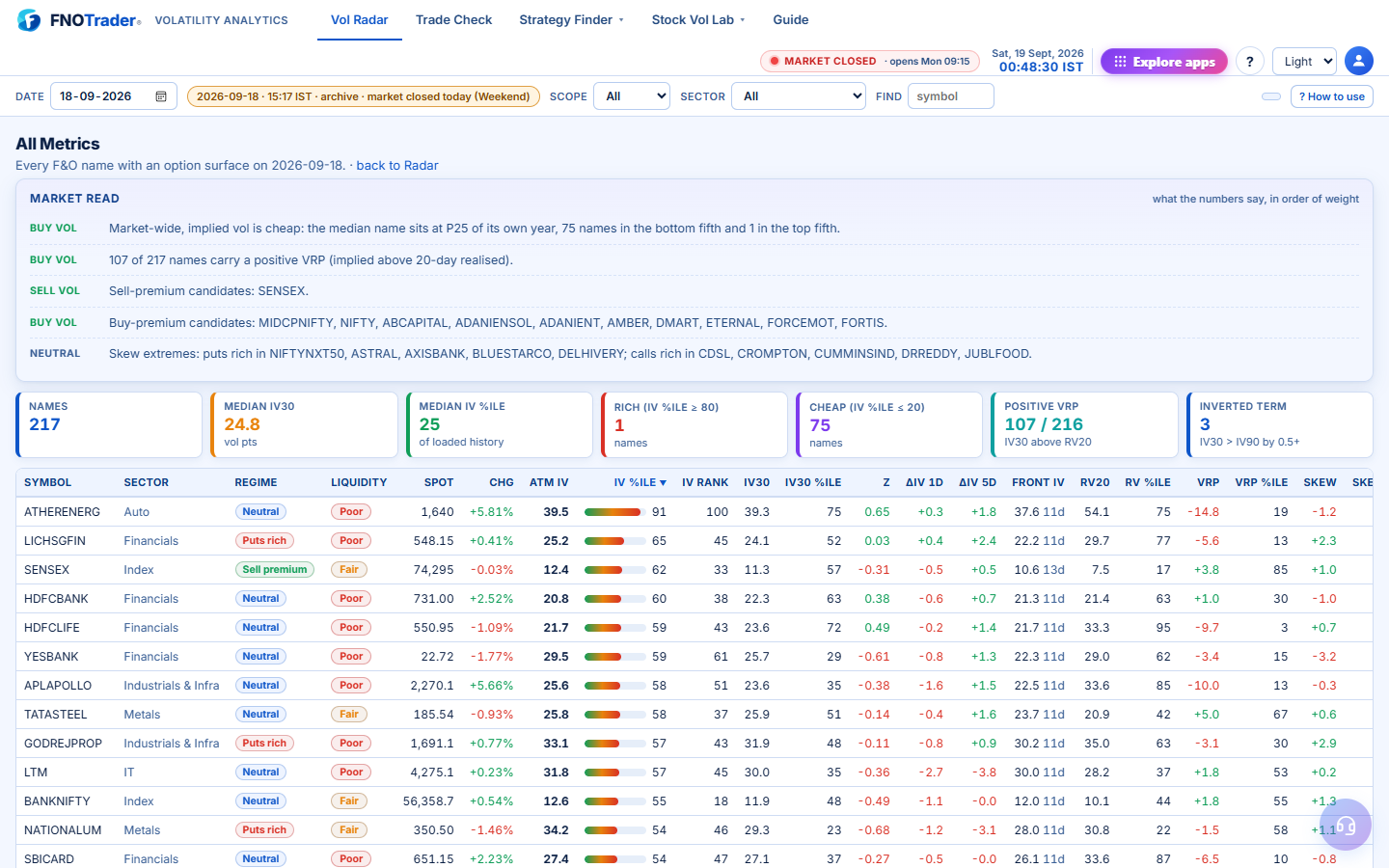The height and width of the screenshot is (868, 1389).
Task: Open the YESBANK symbol row
Action: [x=51, y=657]
